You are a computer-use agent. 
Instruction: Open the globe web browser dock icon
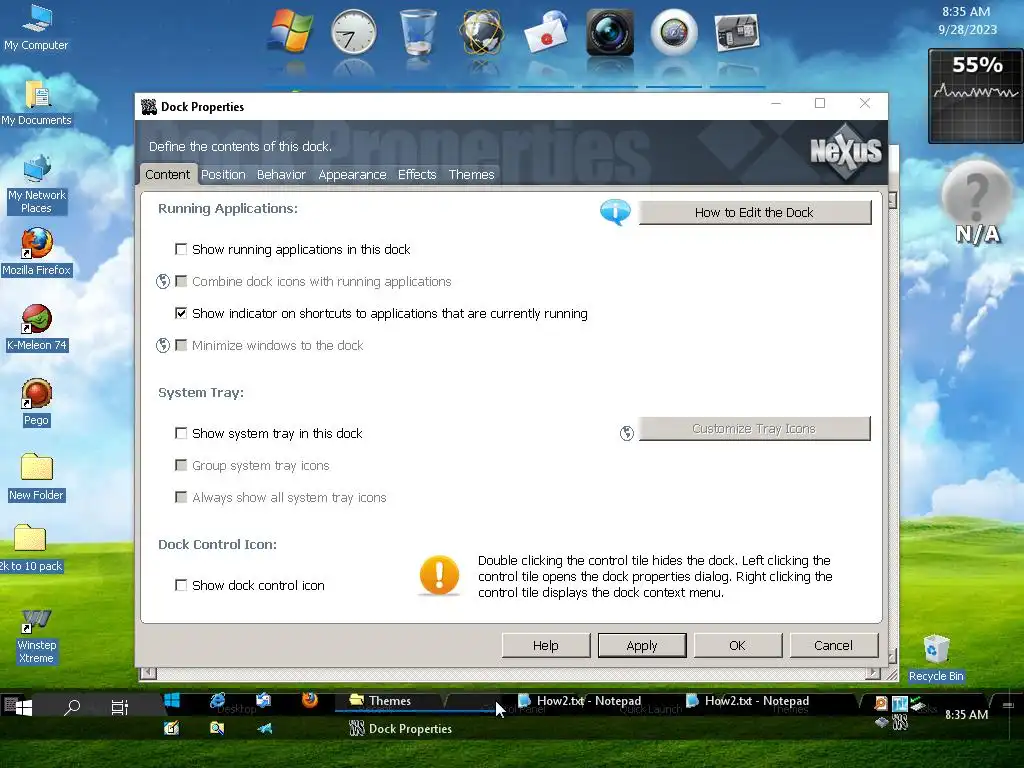(481, 31)
